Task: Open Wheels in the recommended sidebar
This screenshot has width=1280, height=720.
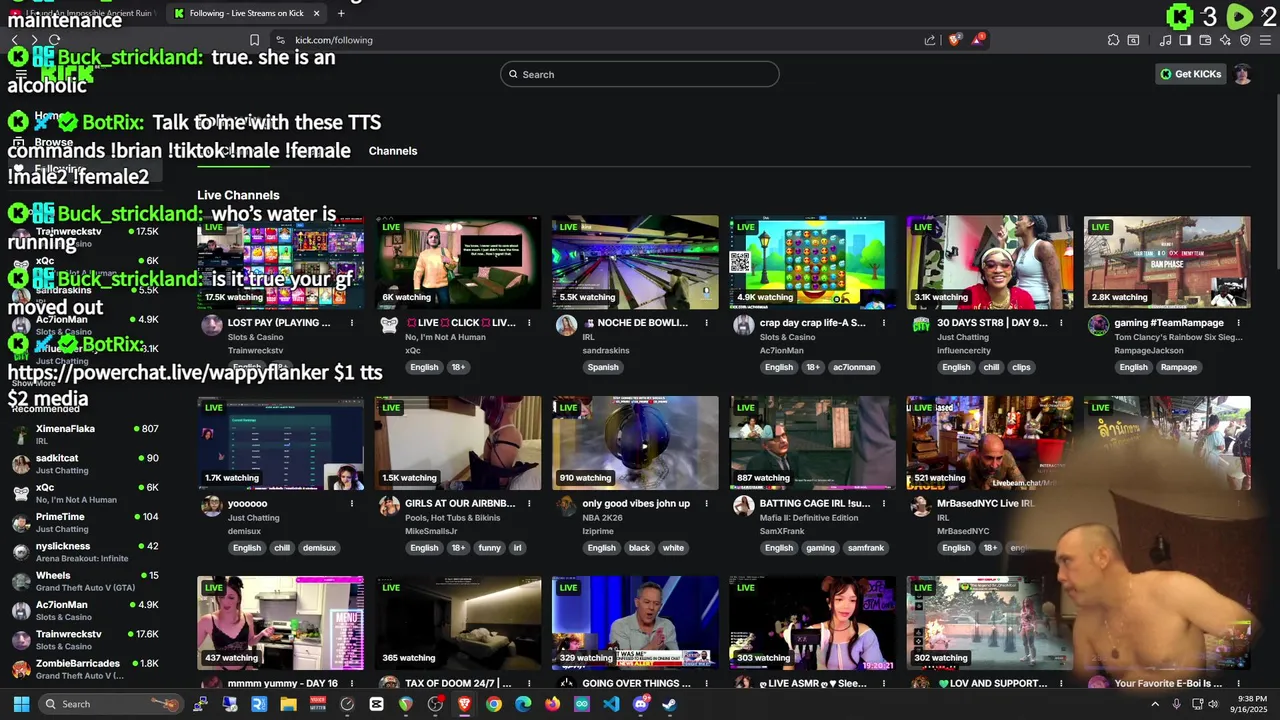Action: pyautogui.click(x=85, y=581)
